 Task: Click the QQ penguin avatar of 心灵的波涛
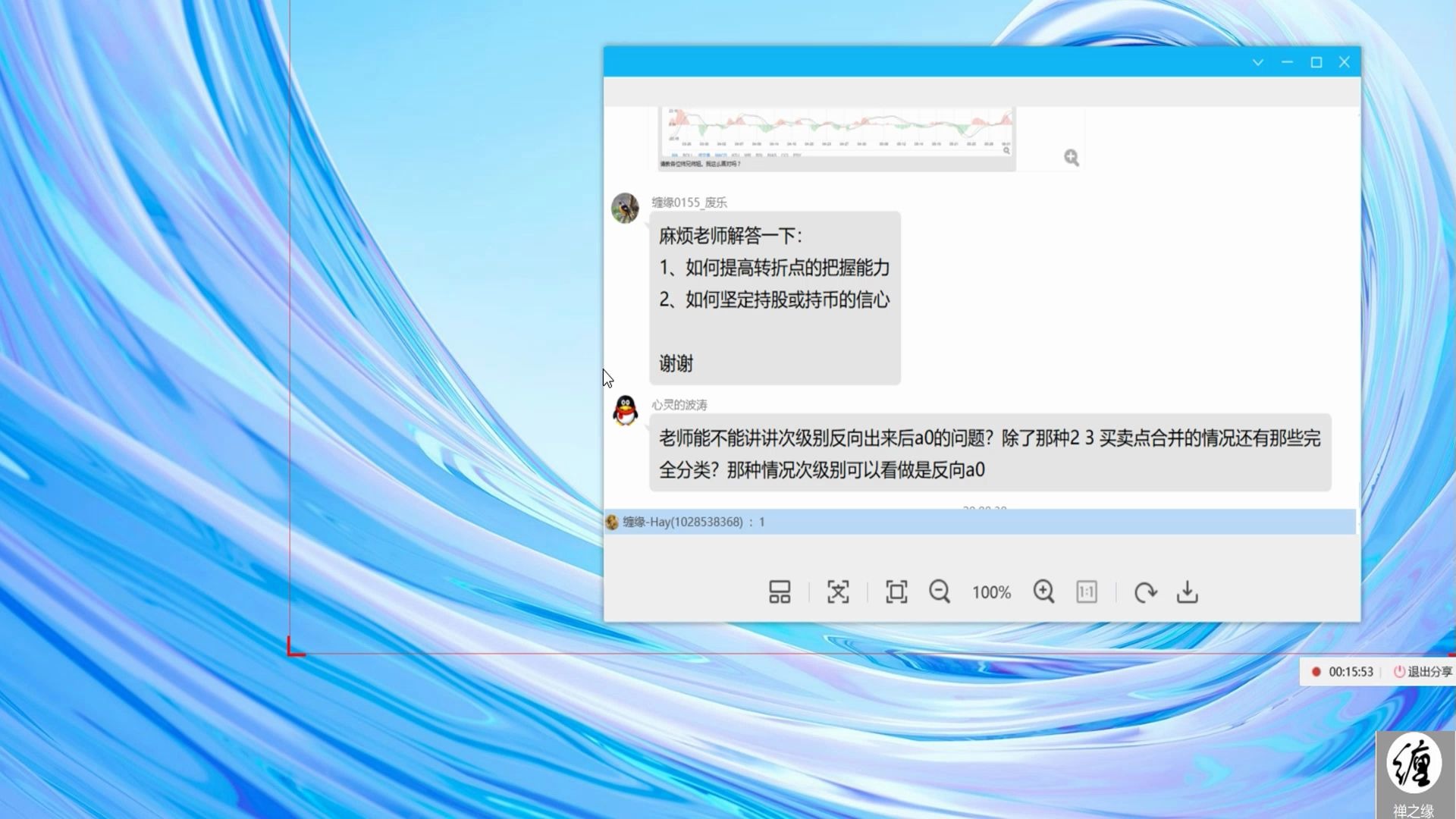click(x=625, y=410)
